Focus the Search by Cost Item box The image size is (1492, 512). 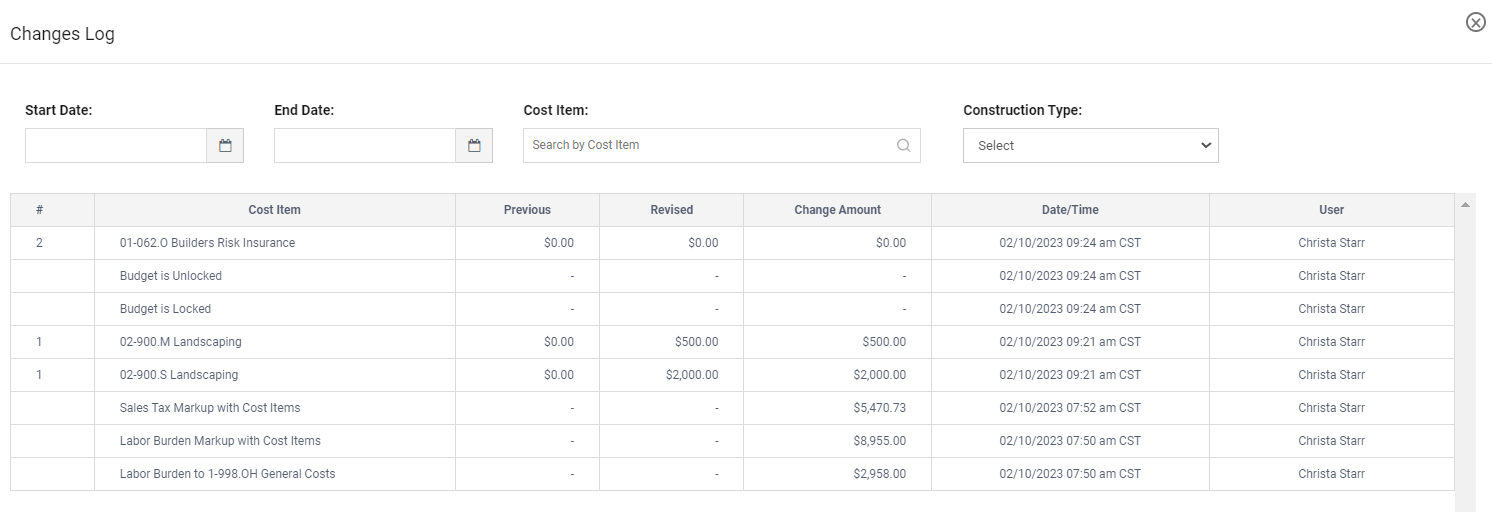point(710,146)
